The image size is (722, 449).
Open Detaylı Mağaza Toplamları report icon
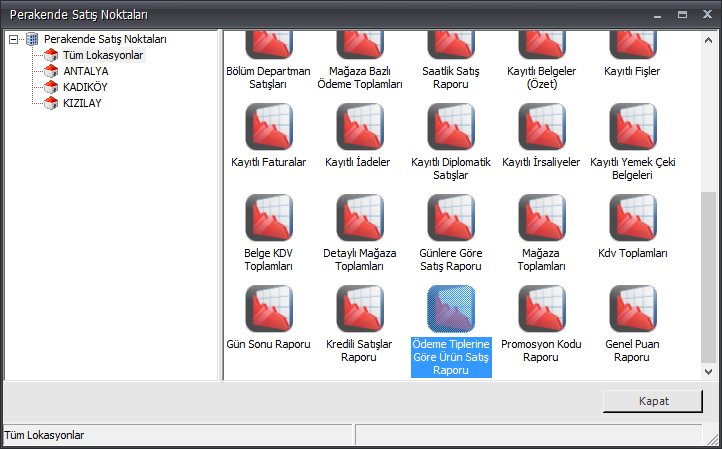pyautogui.click(x=360, y=218)
